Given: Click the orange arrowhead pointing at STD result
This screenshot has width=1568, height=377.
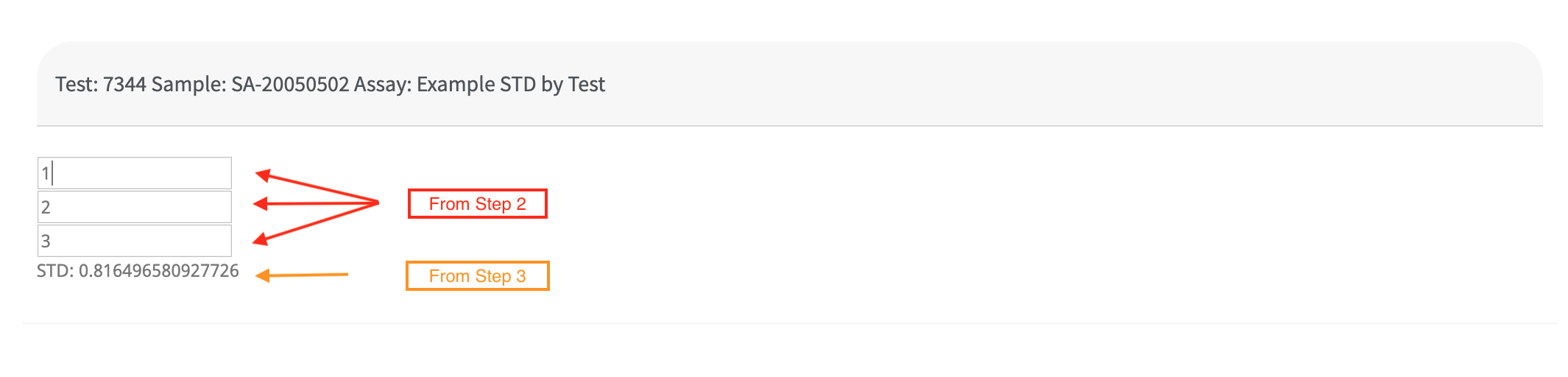Looking at the screenshot, I should (262, 276).
